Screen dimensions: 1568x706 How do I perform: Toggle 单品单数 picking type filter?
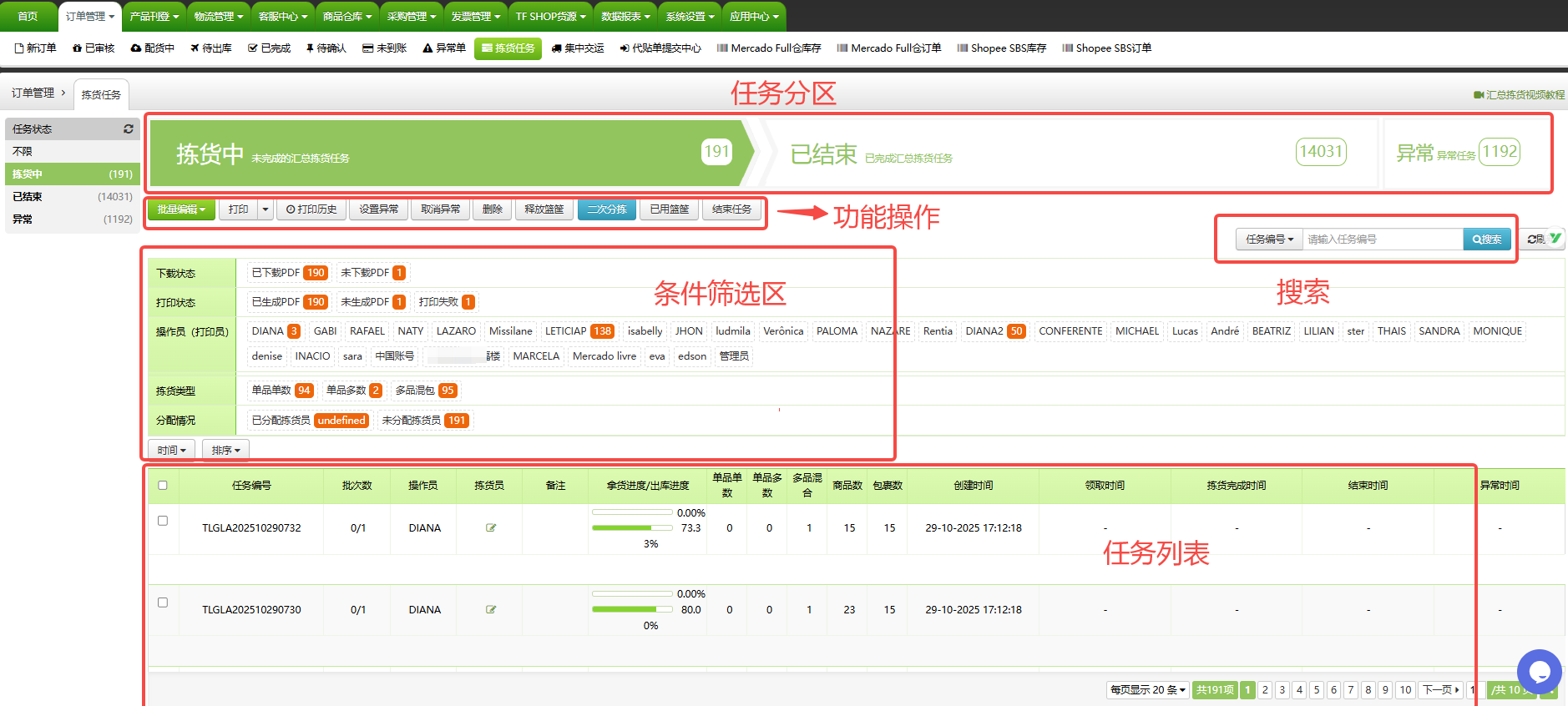pos(282,391)
